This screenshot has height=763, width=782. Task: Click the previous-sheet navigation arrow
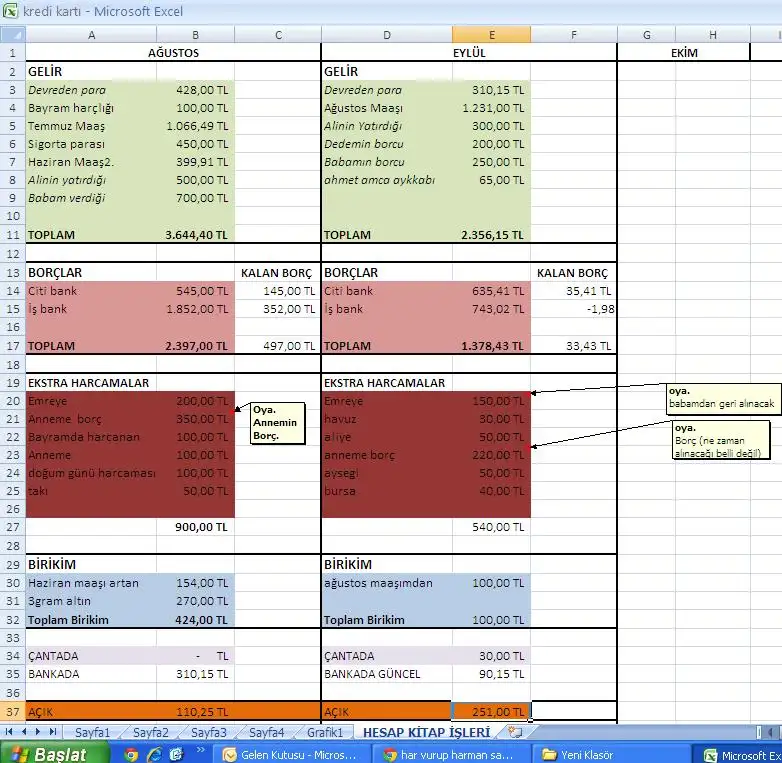click(x=24, y=732)
